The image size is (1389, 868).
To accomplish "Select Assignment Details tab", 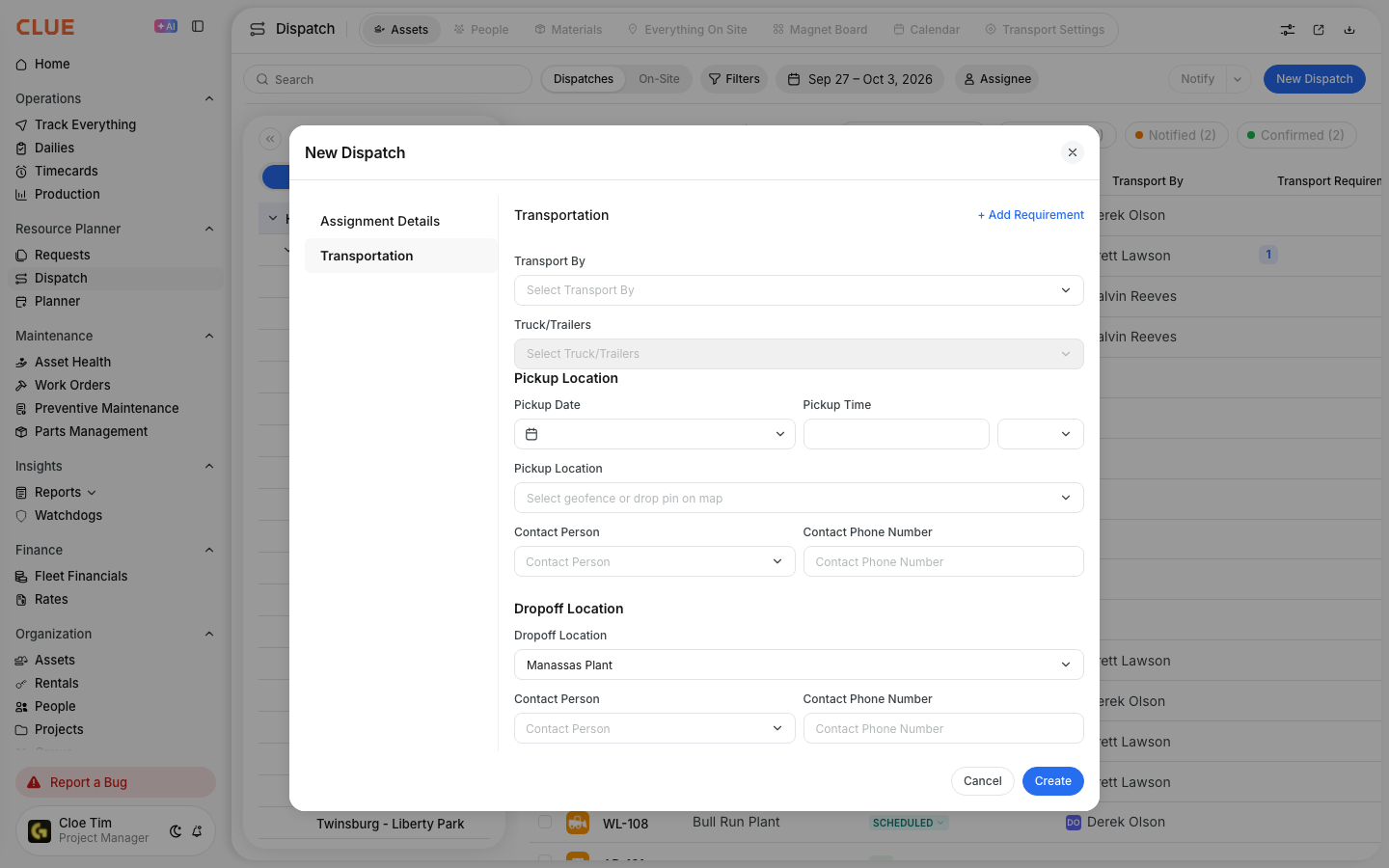I will 400,221.
